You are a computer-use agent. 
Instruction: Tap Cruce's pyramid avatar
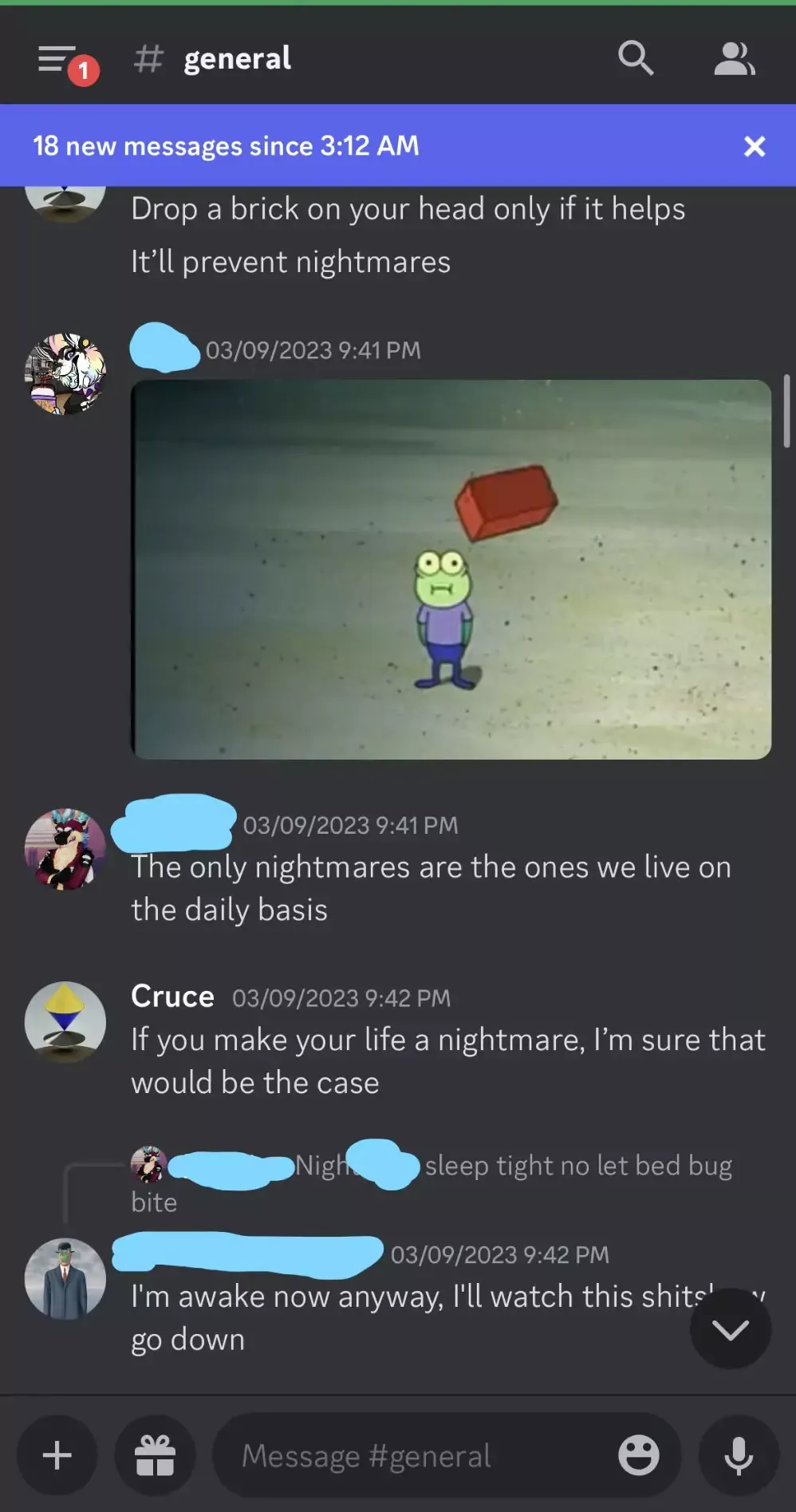[65, 1022]
